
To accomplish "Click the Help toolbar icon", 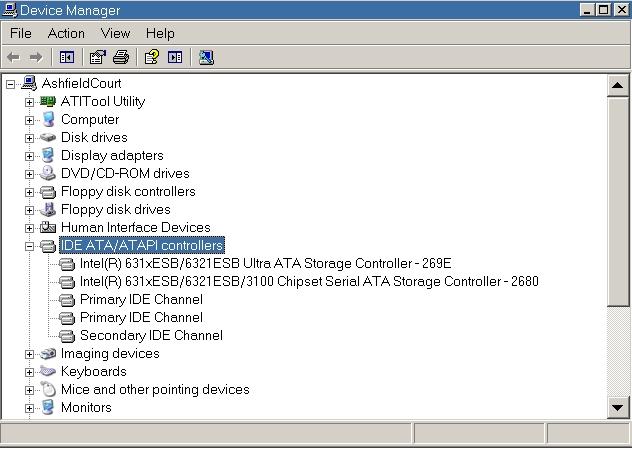I will click(152, 57).
